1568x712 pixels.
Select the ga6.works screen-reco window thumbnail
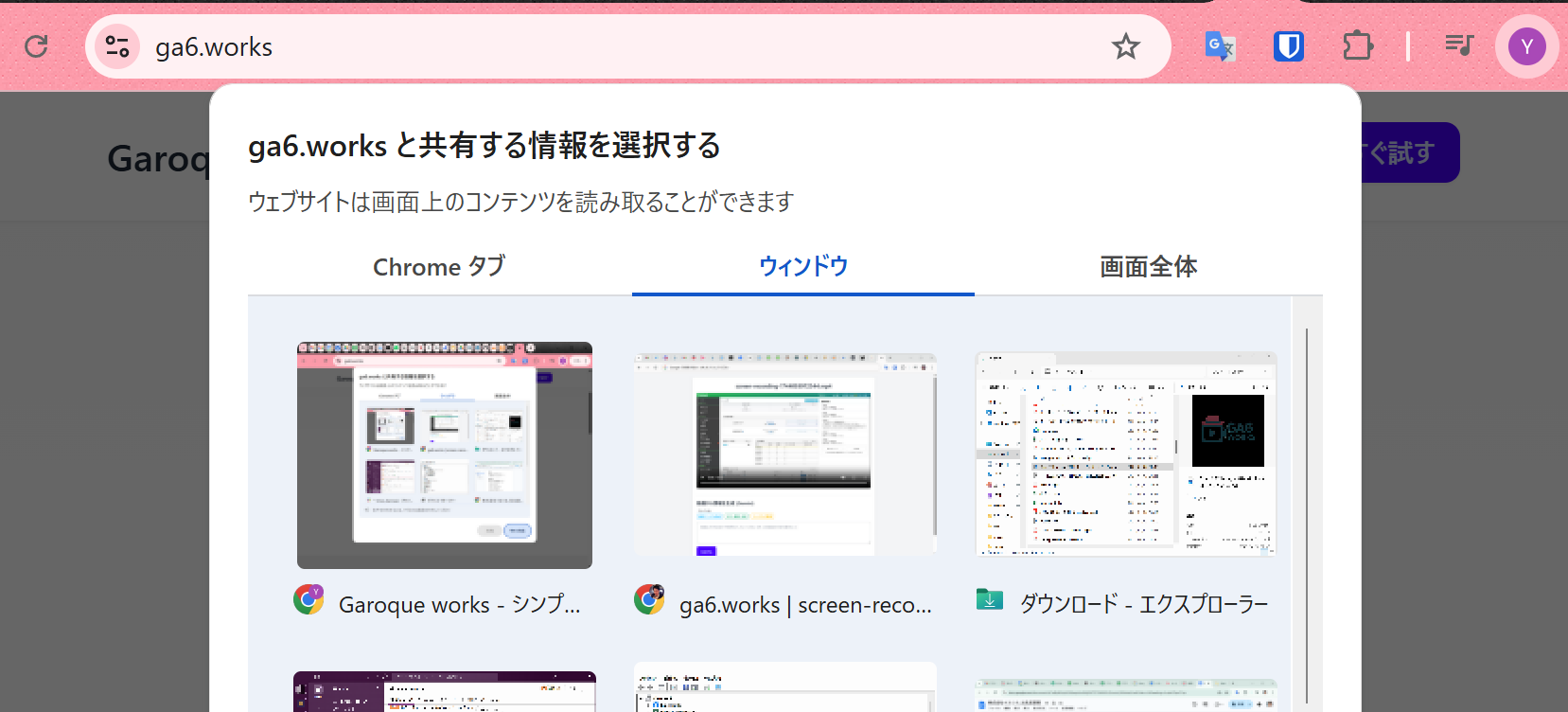[784, 454]
